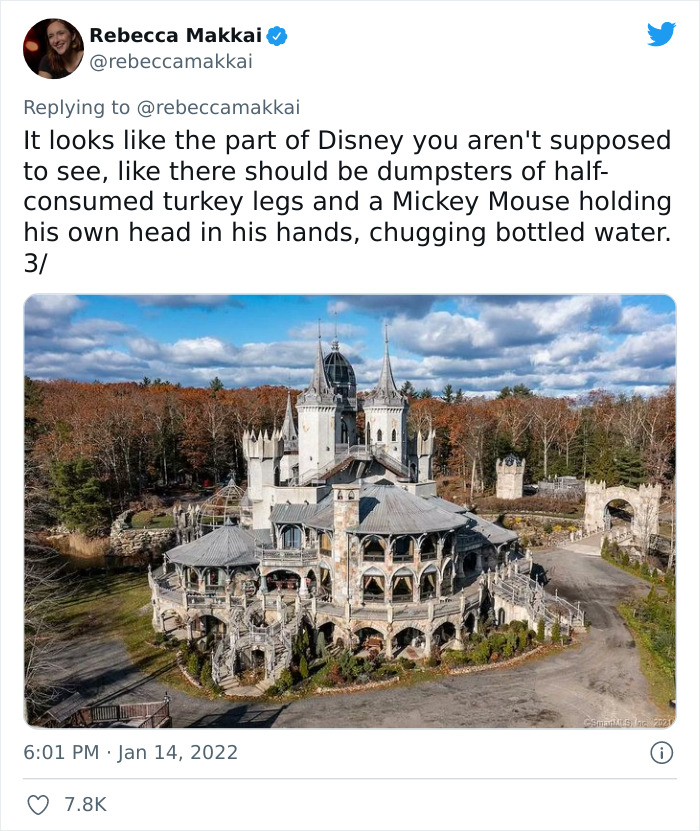Click the Rebecca Makkai display name
Viewport: 700px width, 831px height.
(175, 36)
